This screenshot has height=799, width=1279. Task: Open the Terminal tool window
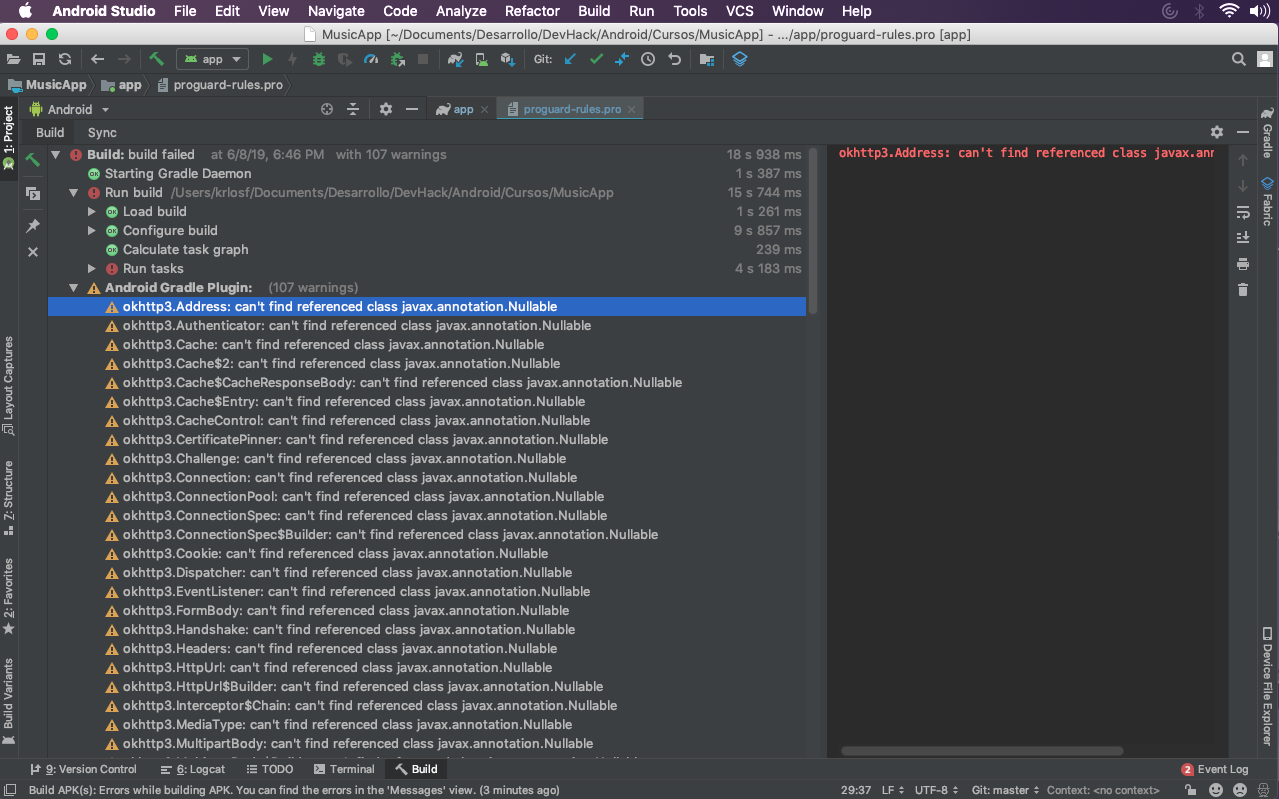point(344,769)
